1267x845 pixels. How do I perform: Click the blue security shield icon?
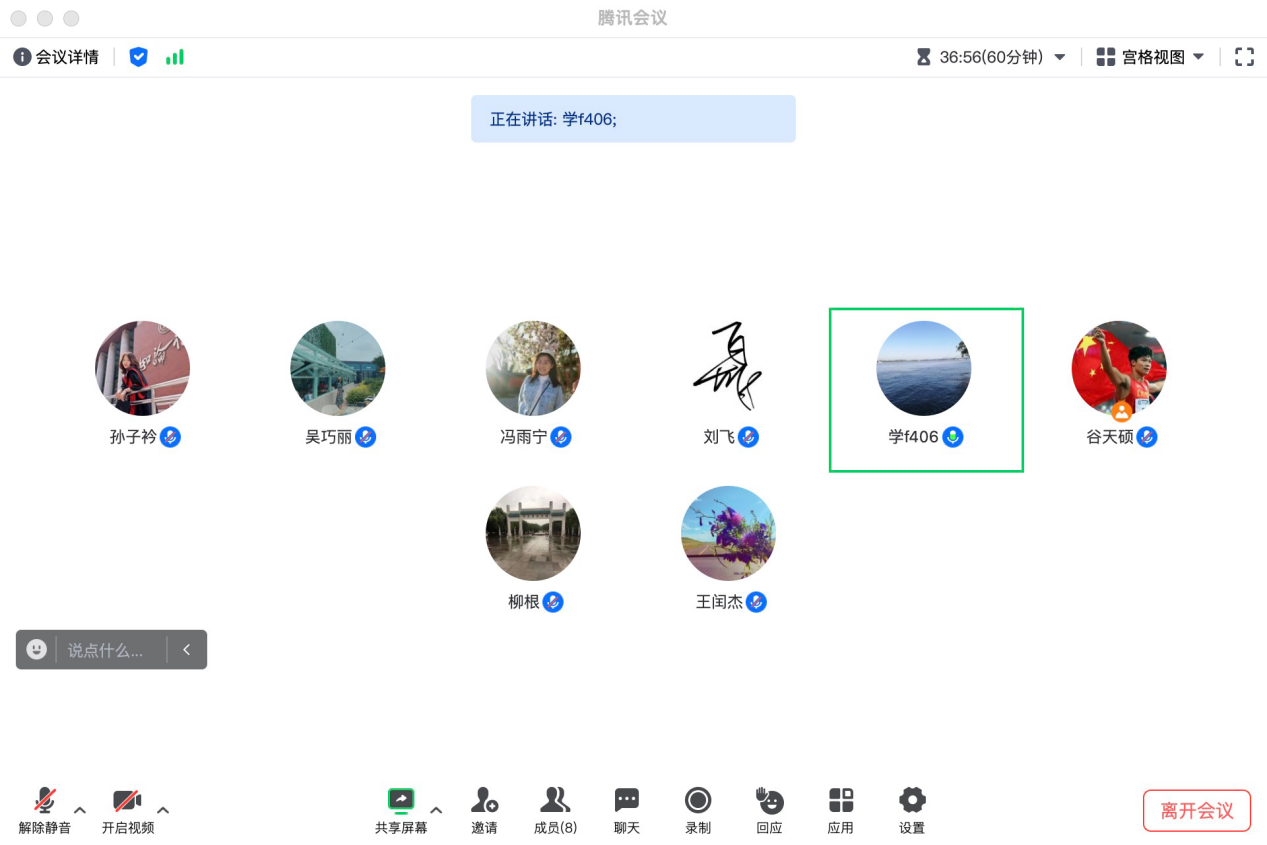(x=139, y=57)
